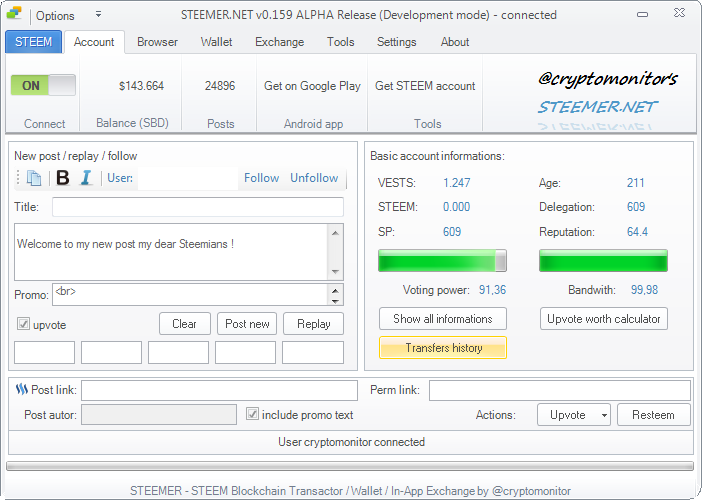Click post body scrollbar down arrow

pos(335,272)
